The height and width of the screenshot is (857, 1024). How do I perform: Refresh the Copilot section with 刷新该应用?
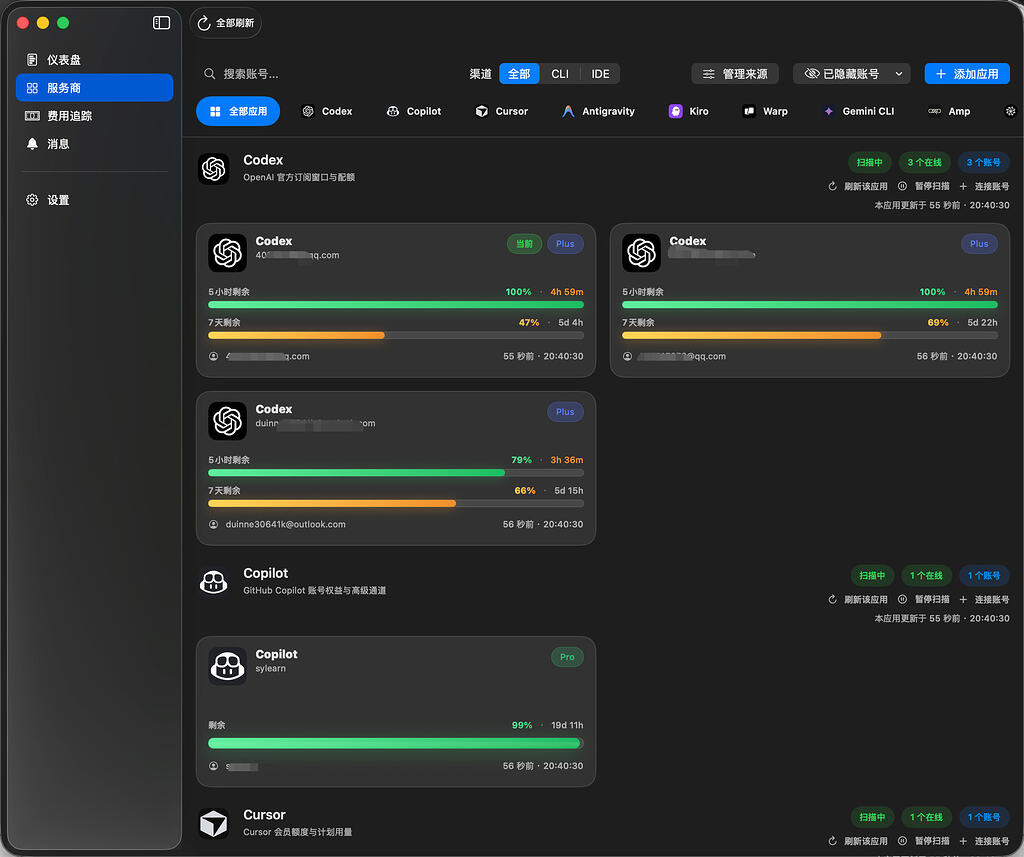[857, 600]
